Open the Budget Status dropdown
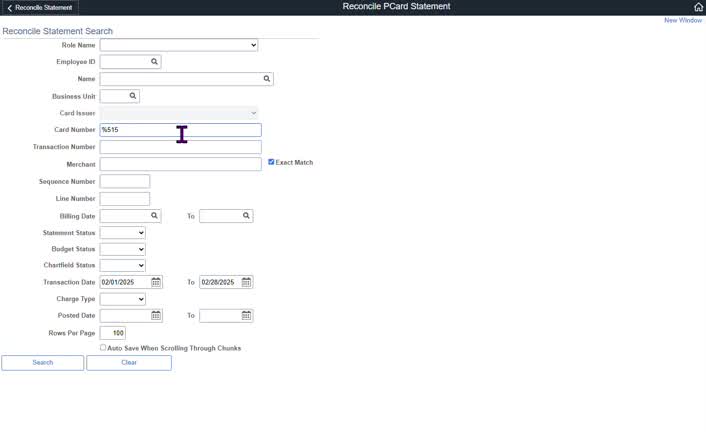 123,249
